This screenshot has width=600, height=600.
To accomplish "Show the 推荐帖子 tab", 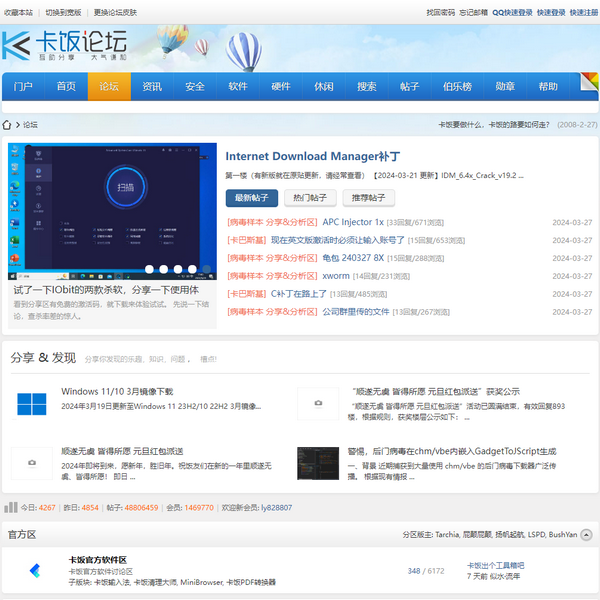I will pyautogui.click(x=368, y=197).
